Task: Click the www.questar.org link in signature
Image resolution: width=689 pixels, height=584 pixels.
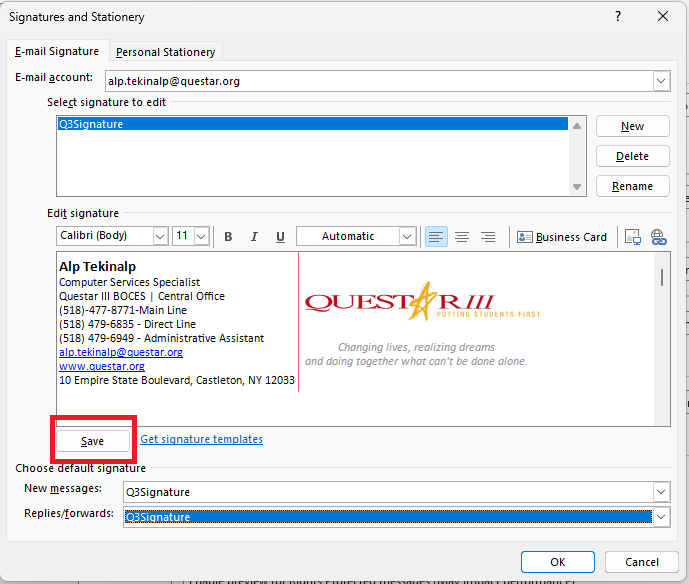Action: pos(102,366)
